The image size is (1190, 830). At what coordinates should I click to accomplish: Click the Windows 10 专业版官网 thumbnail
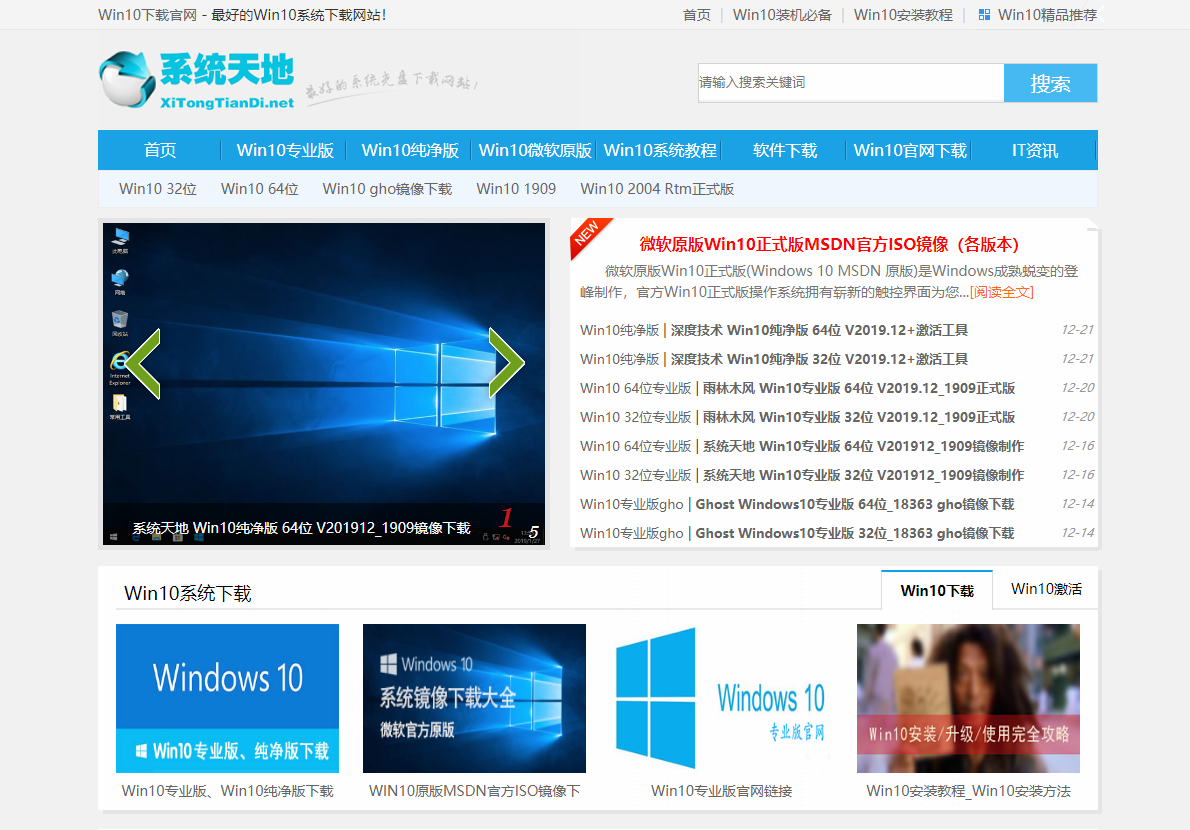click(721, 699)
